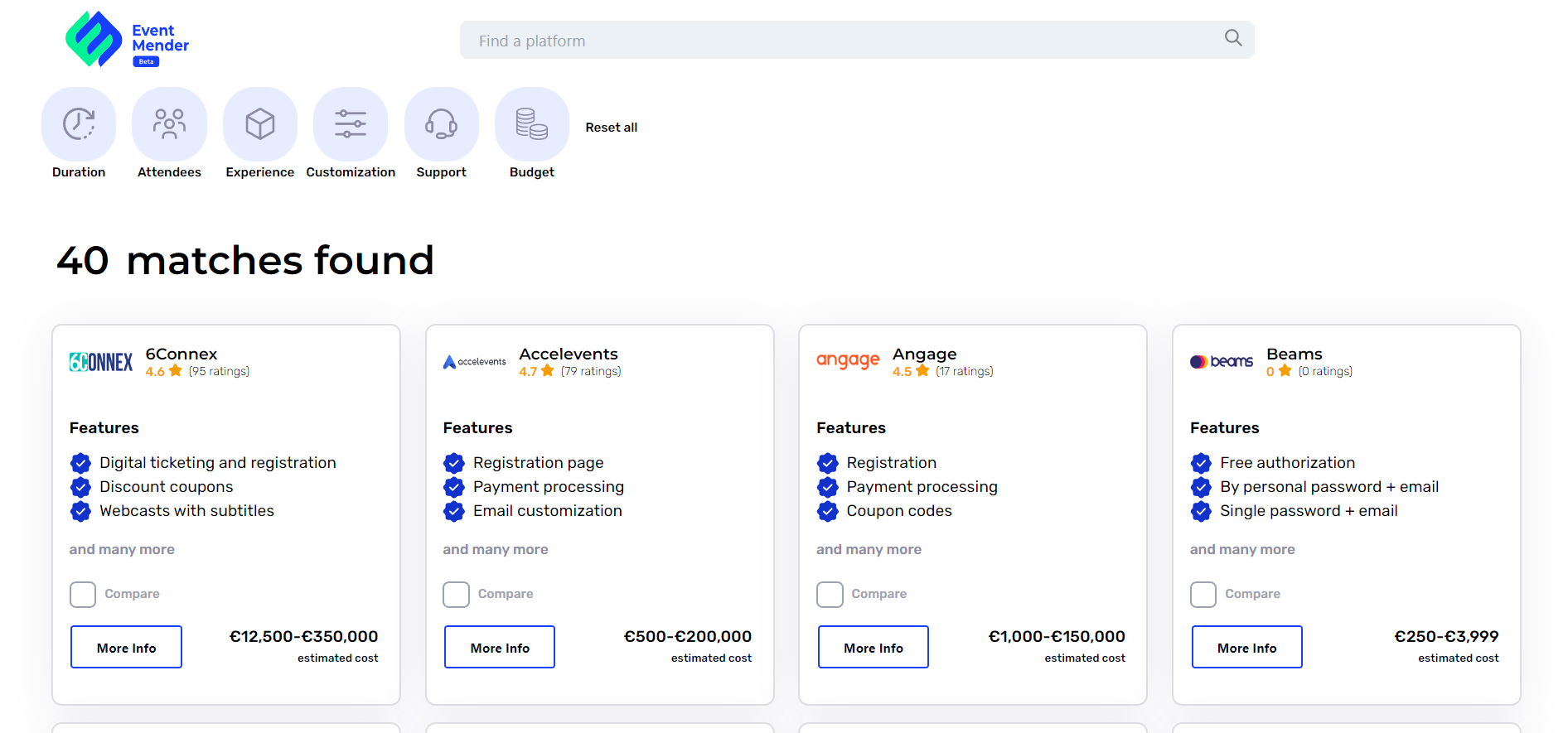Screen dimensions: 1568x733
Task: Click the Beams logo
Action: (1222, 362)
